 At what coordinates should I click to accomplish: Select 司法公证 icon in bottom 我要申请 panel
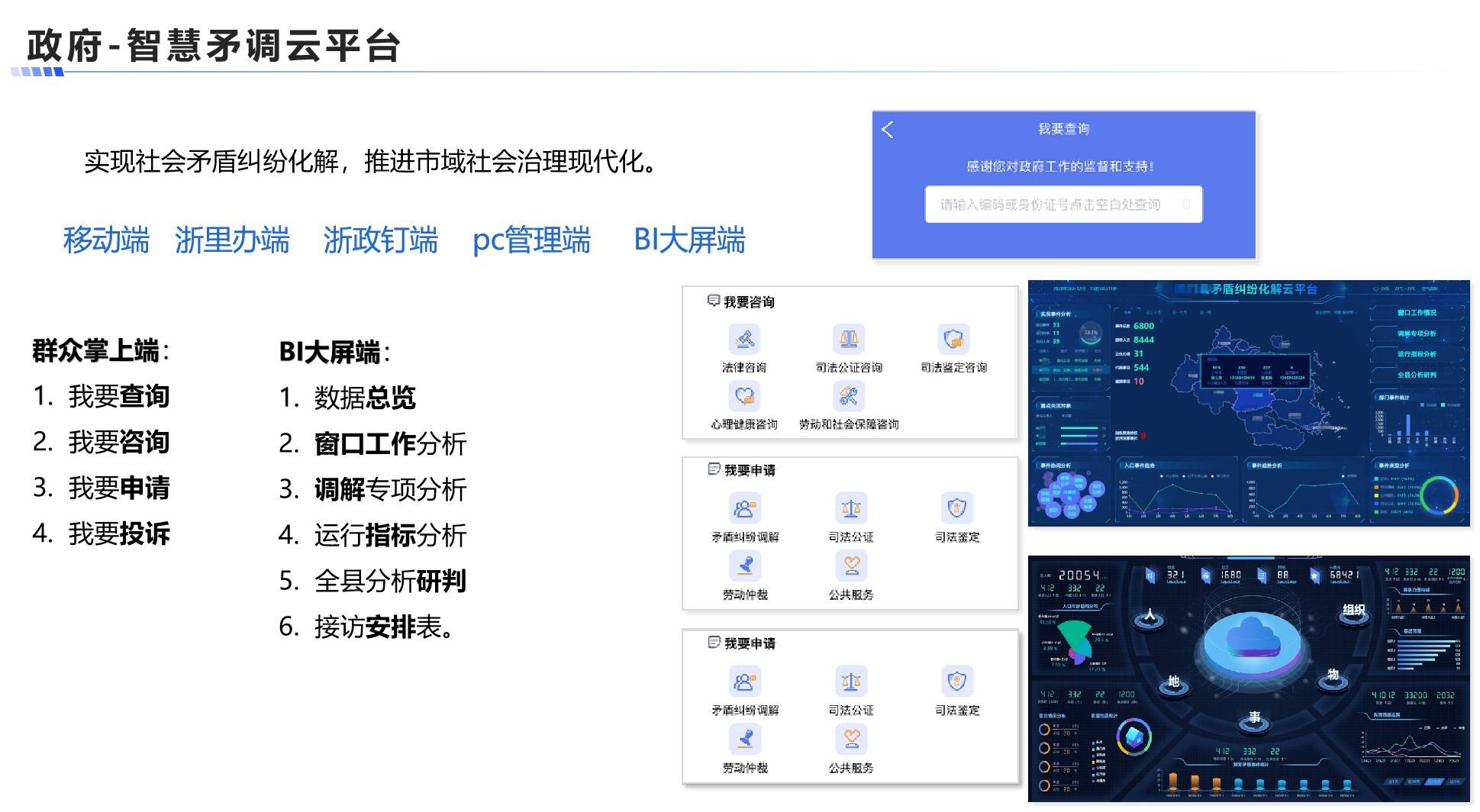[851, 681]
